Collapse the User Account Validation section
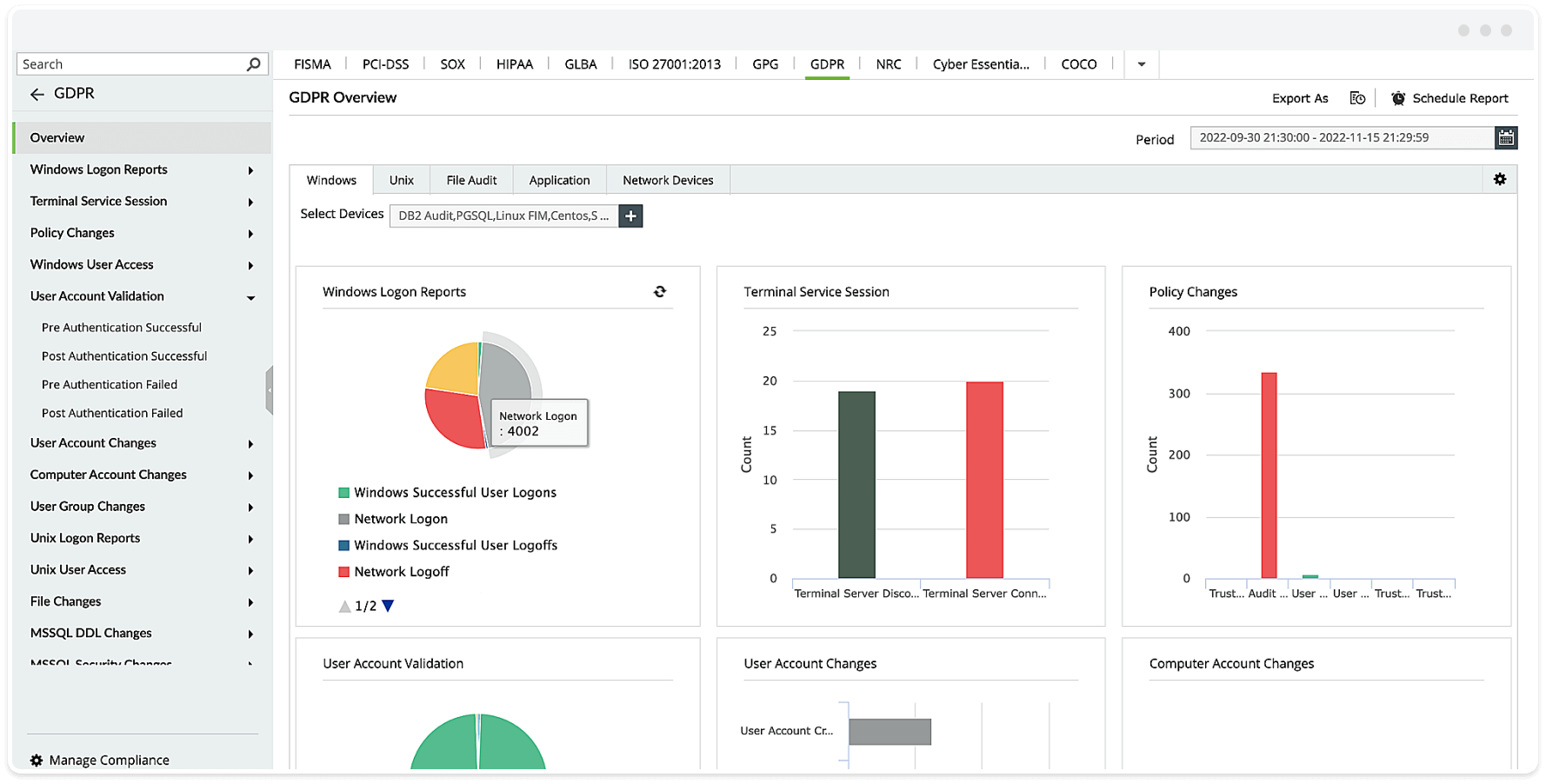This screenshot has width=1546, height=784. point(251,298)
